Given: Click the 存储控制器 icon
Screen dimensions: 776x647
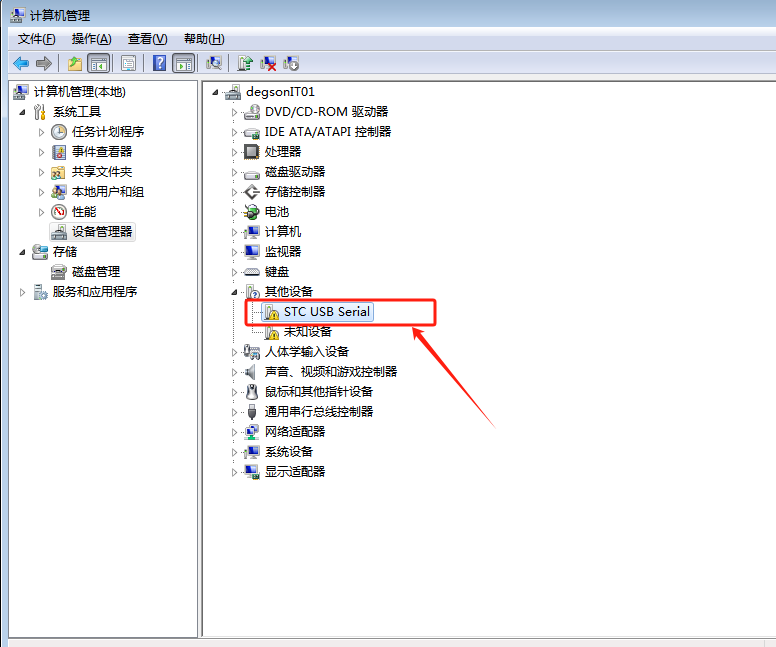Looking at the screenshot, I should (x=252, y=192).
